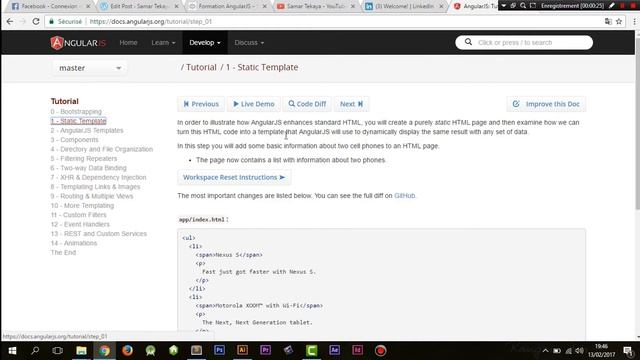
Task: Go to the Next step button
Action: [351, 104]
